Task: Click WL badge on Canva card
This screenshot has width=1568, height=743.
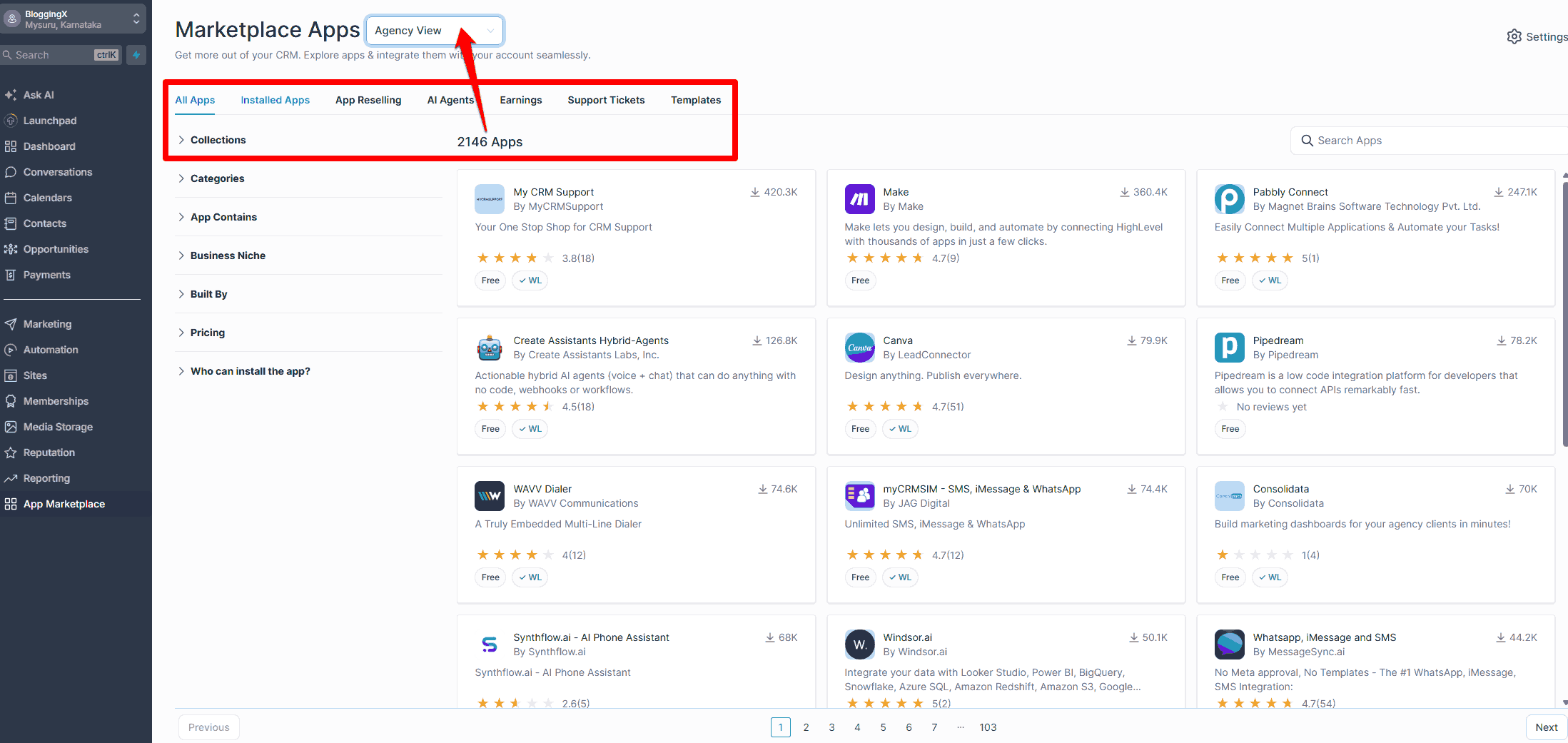Action: coord(900,429)
